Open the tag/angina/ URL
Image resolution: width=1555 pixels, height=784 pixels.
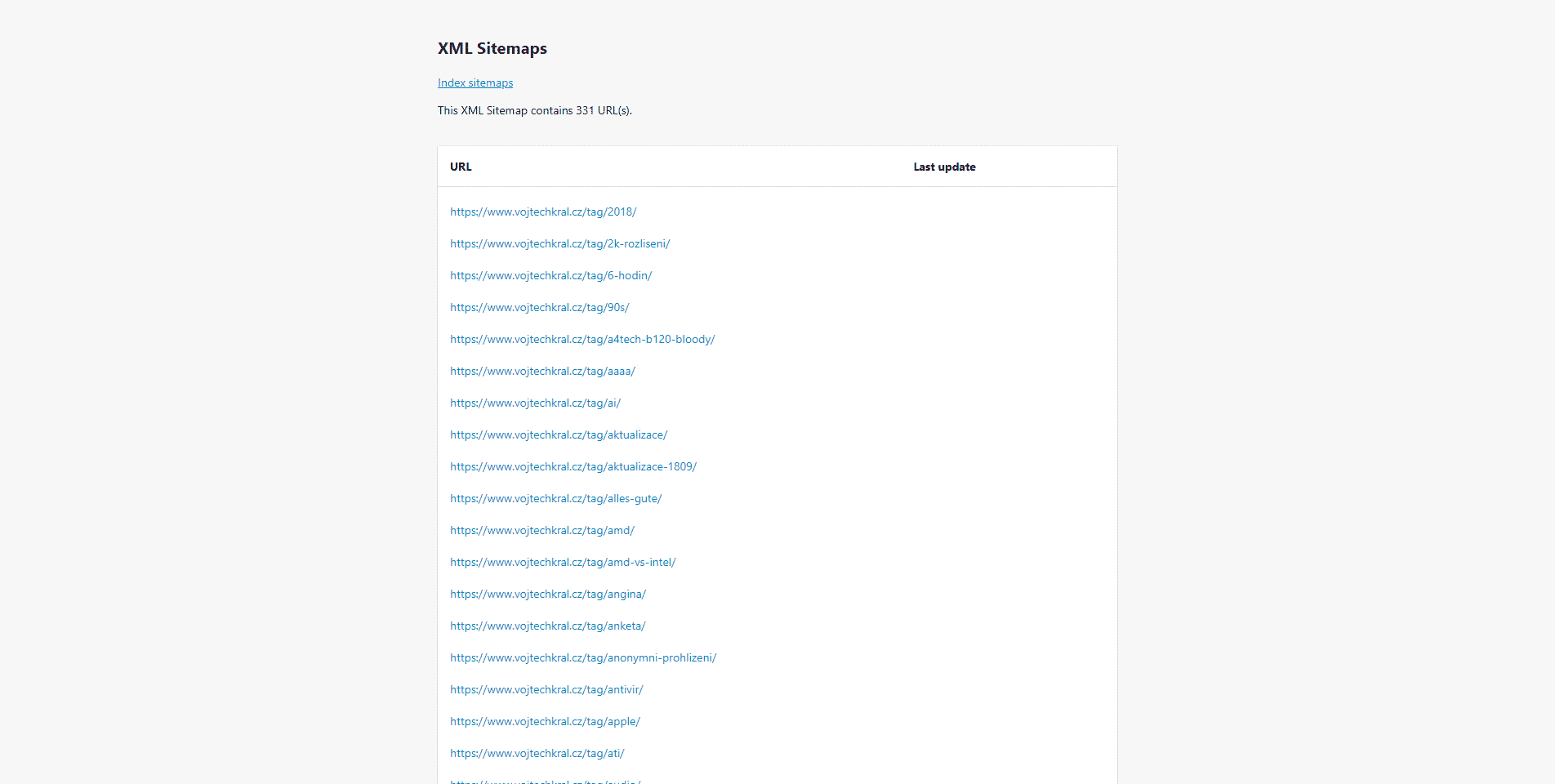click(547, 595)
